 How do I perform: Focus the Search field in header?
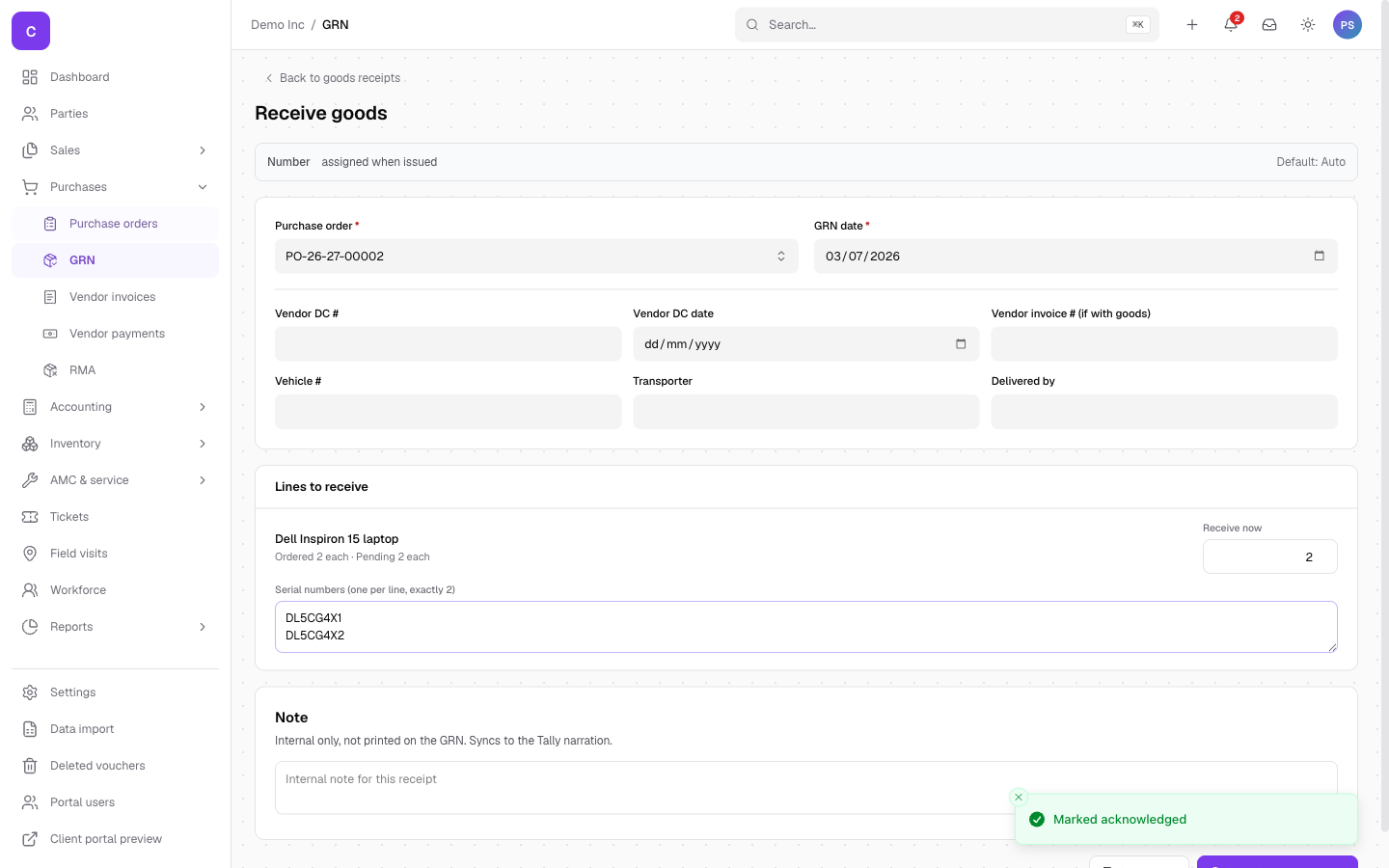tap(947, 25)
